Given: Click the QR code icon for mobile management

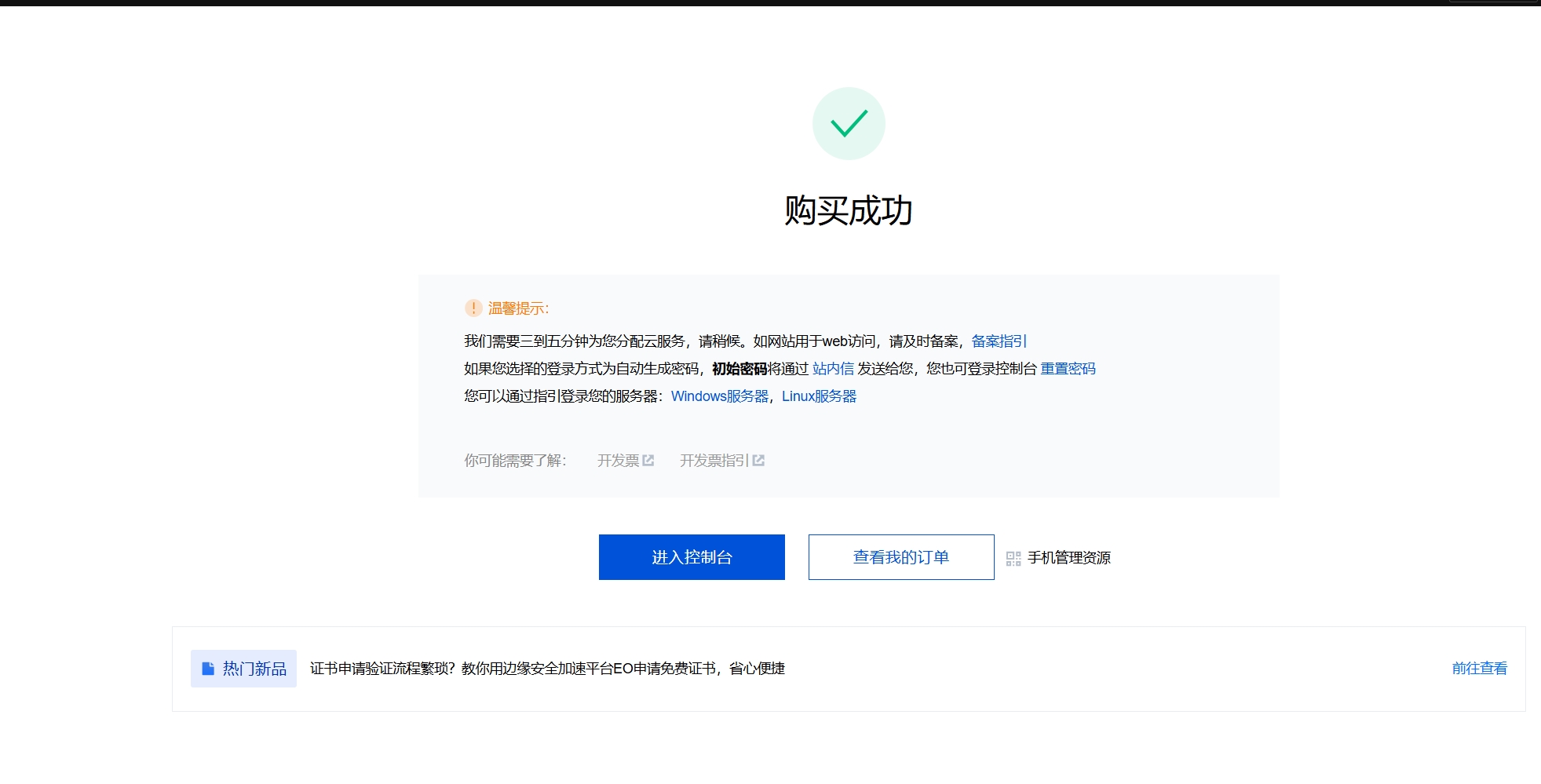Looking at the screenshot, I should coord(1013,559).
